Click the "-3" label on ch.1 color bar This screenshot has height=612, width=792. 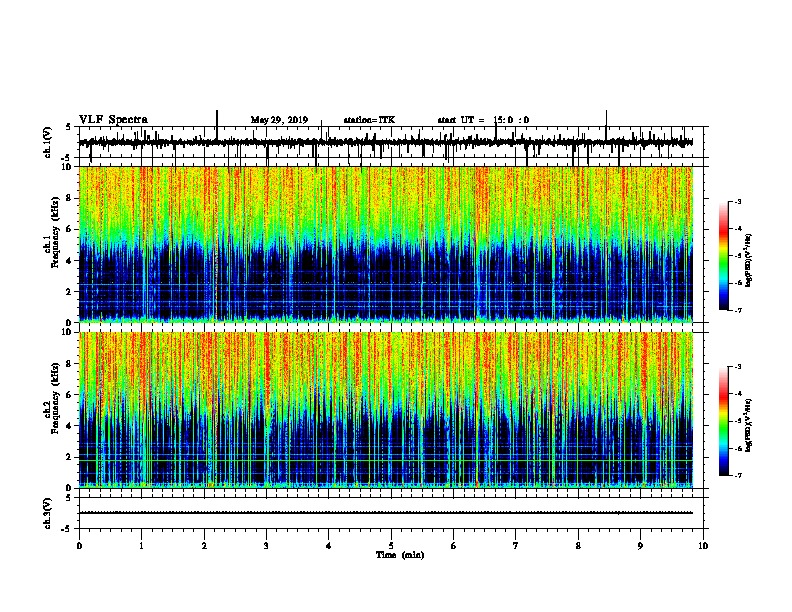738,201
